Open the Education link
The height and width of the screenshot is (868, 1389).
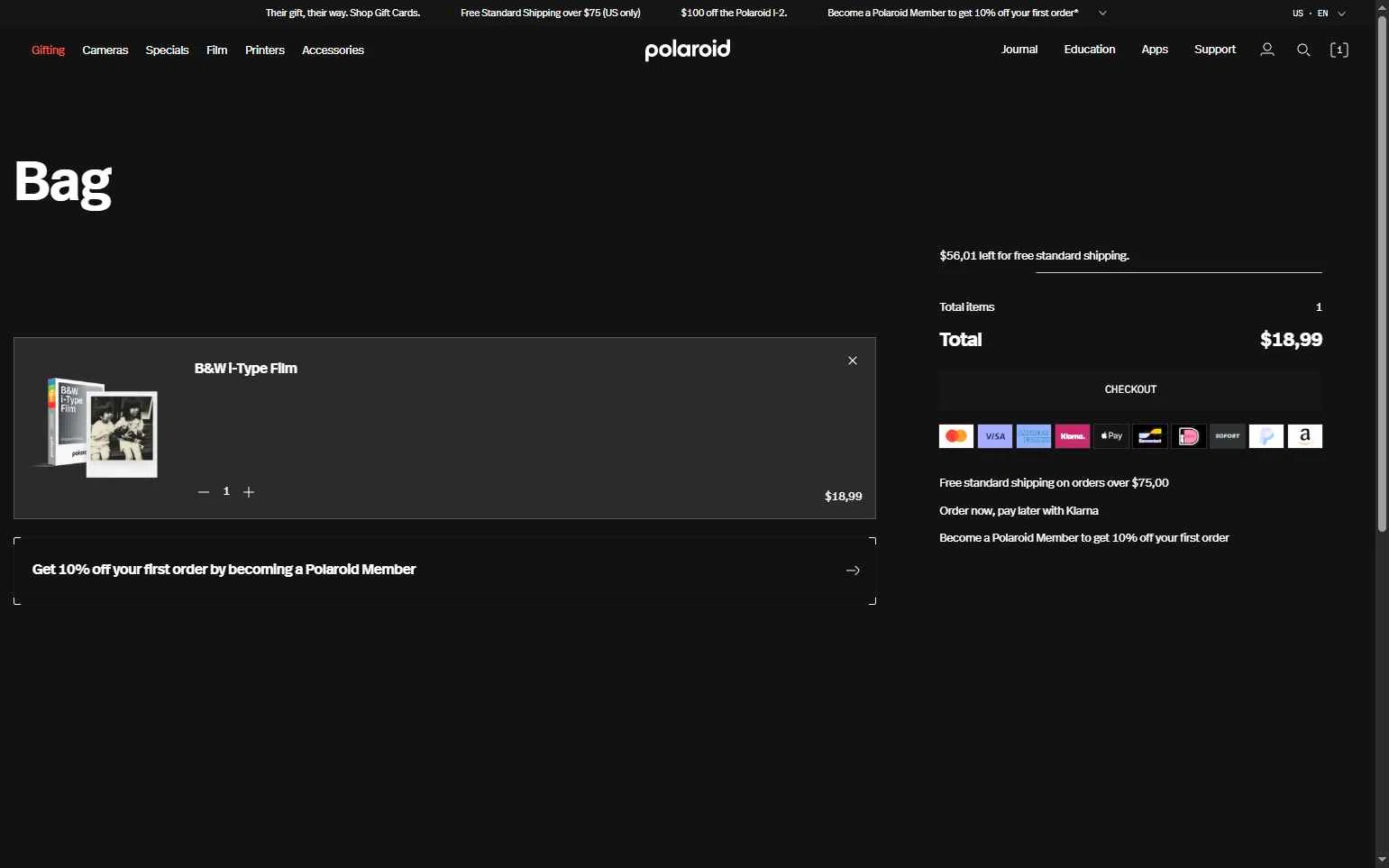click(1090, 50)
